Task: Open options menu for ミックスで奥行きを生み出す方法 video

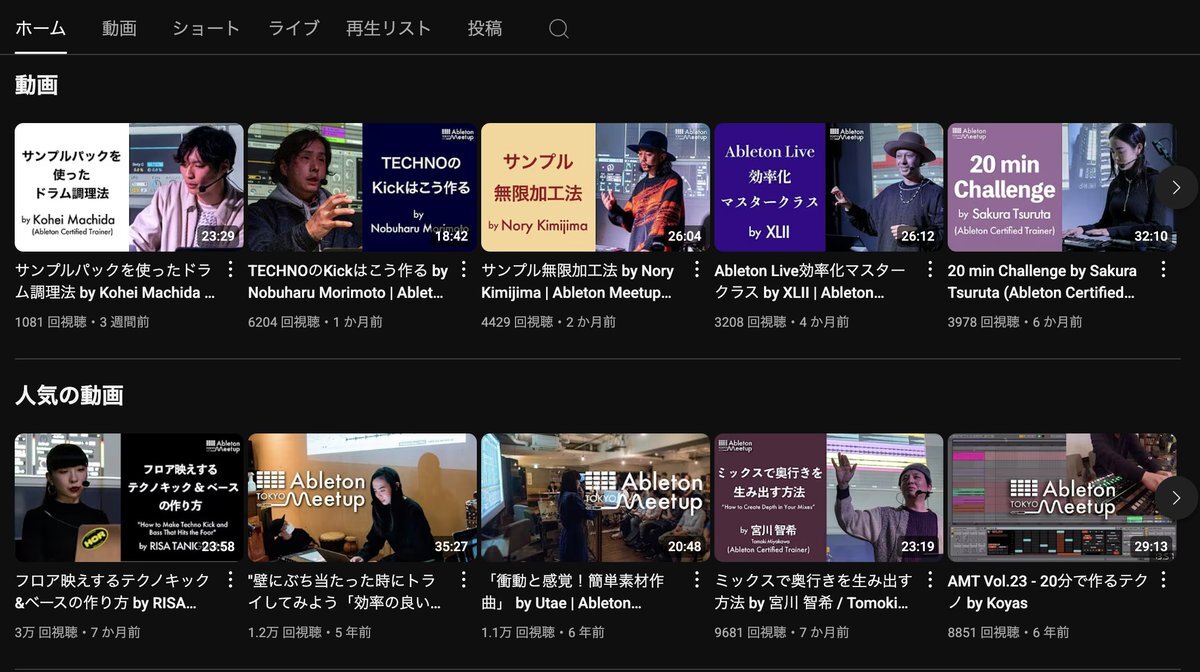Action: [929, 580]
